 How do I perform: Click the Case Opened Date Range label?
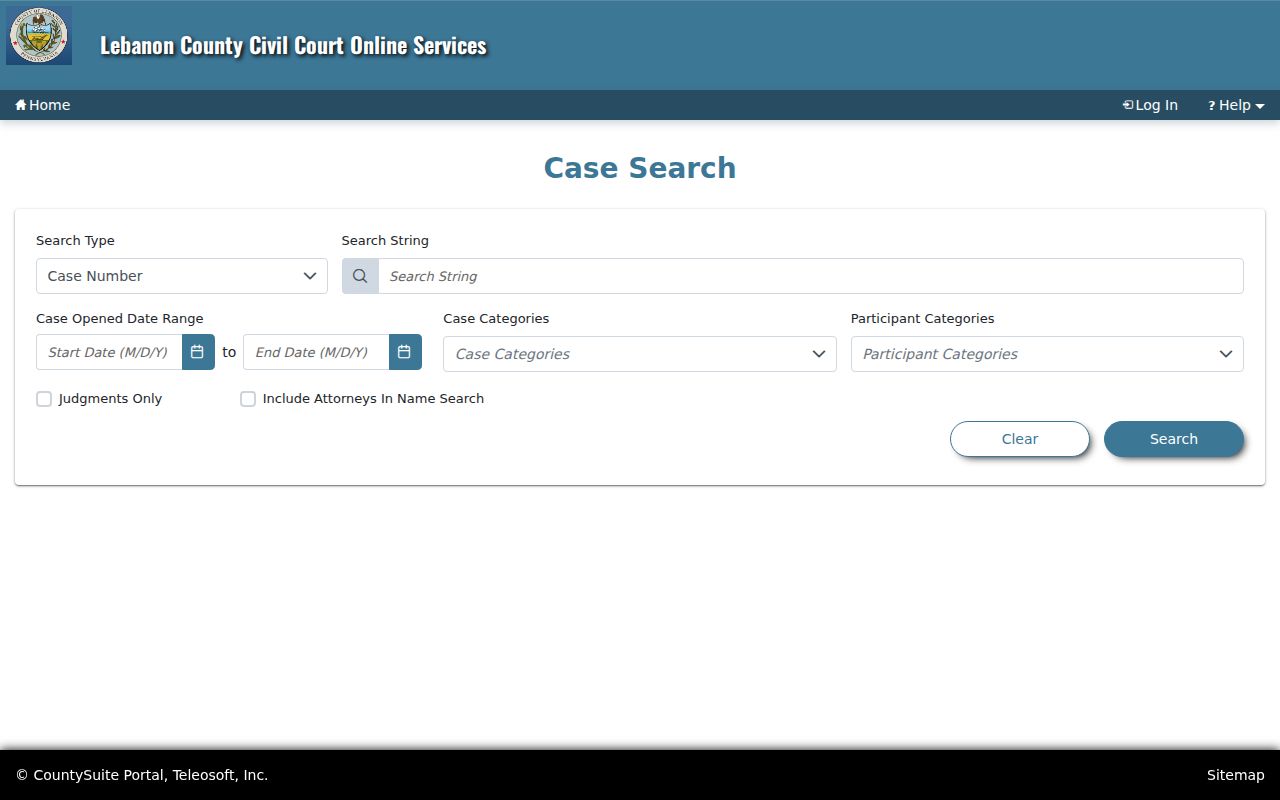(120, 318)
